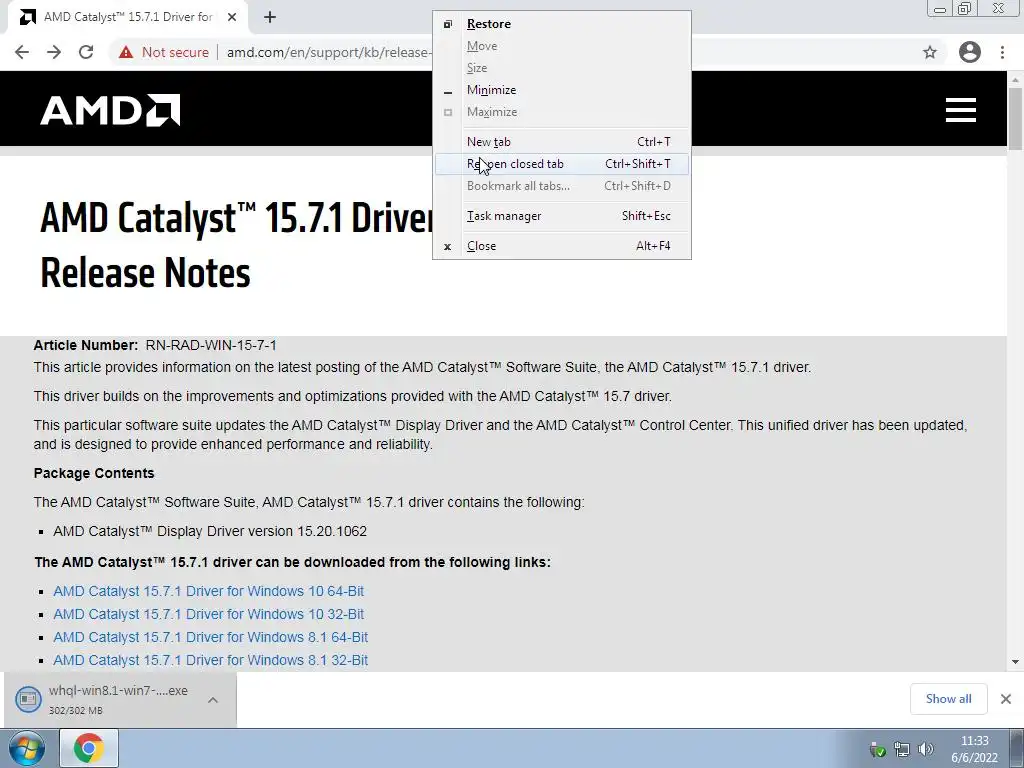Click the address bar URL amd.com
This screenshot has height=768, width=1024.
(x=328, y=52)
